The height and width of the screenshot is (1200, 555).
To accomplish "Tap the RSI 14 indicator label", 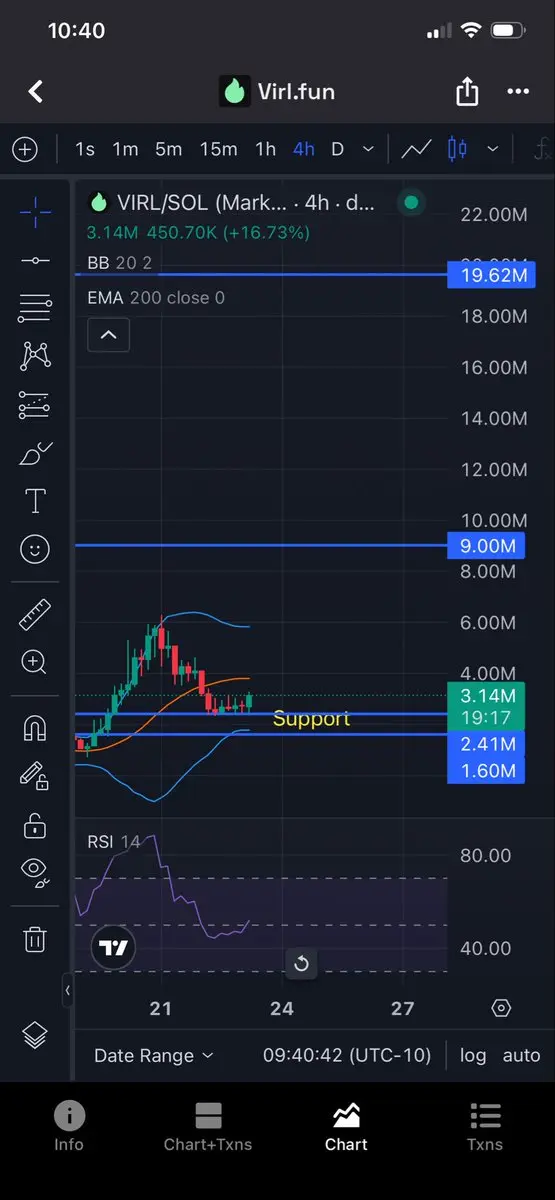I will click(x=113, y=842).
